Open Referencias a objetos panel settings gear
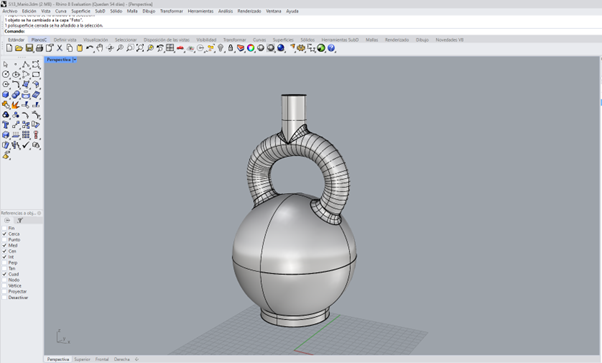 39,213
